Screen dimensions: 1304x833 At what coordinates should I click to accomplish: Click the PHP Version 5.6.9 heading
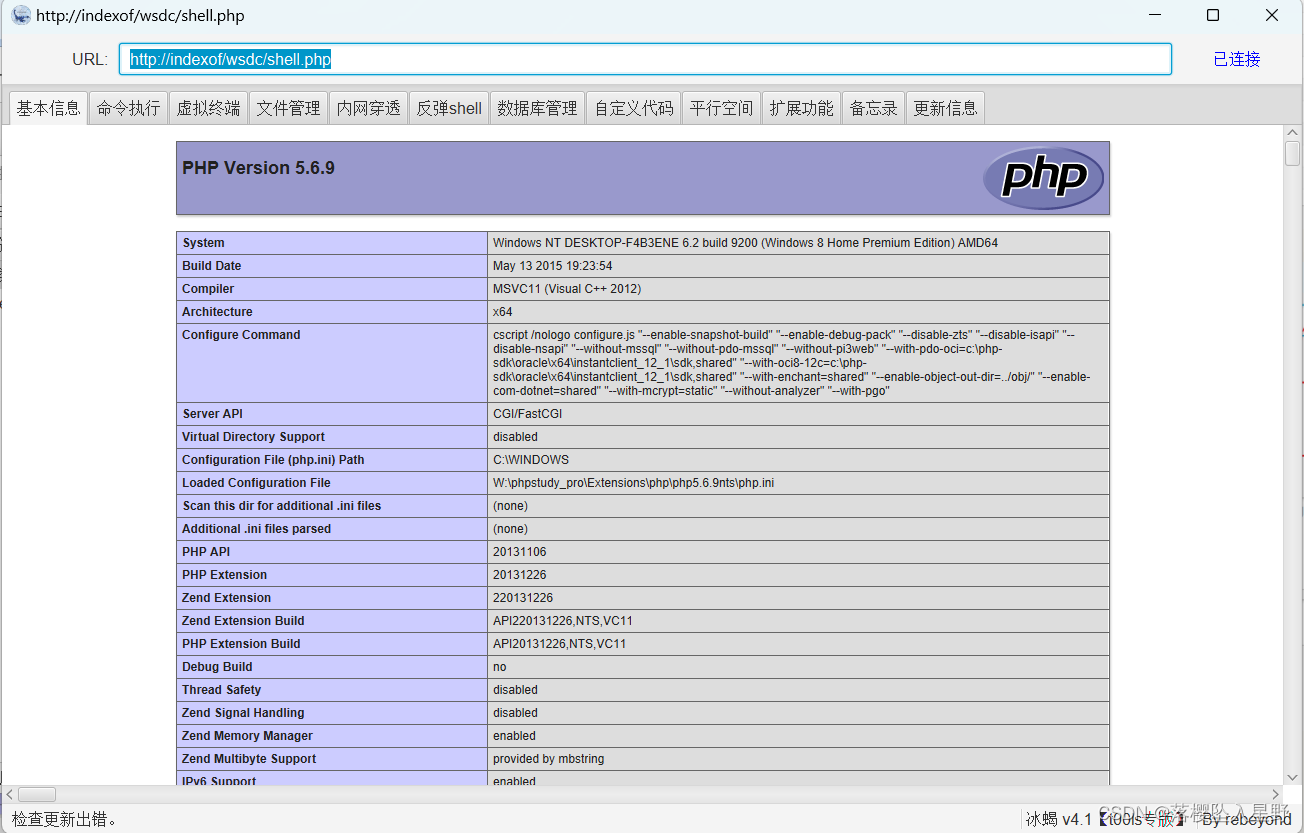tap(258, 168)
